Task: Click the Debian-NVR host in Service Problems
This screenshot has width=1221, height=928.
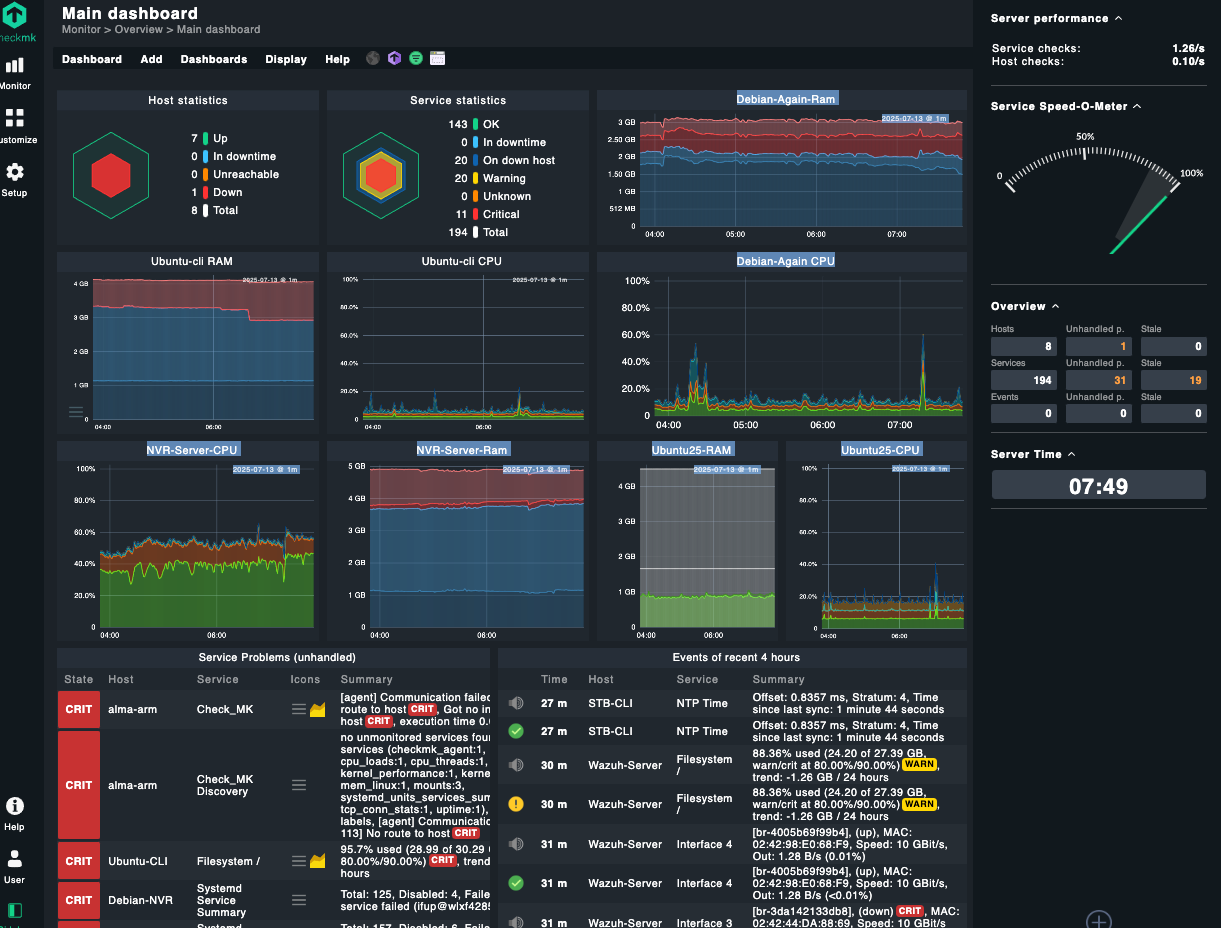Action: 140,900
